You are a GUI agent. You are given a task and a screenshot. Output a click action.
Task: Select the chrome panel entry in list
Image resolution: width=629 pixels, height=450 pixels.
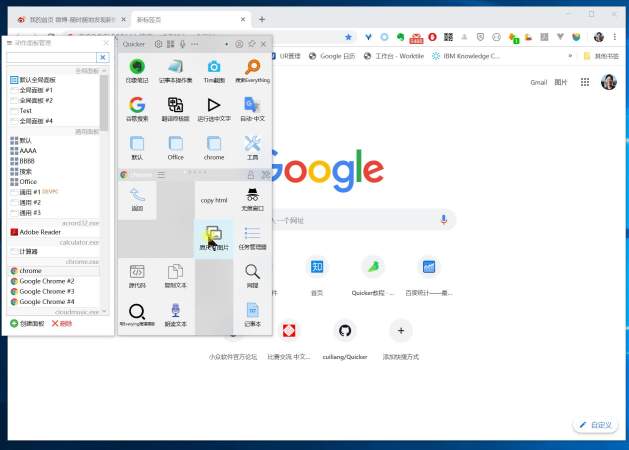coord(54,271)
